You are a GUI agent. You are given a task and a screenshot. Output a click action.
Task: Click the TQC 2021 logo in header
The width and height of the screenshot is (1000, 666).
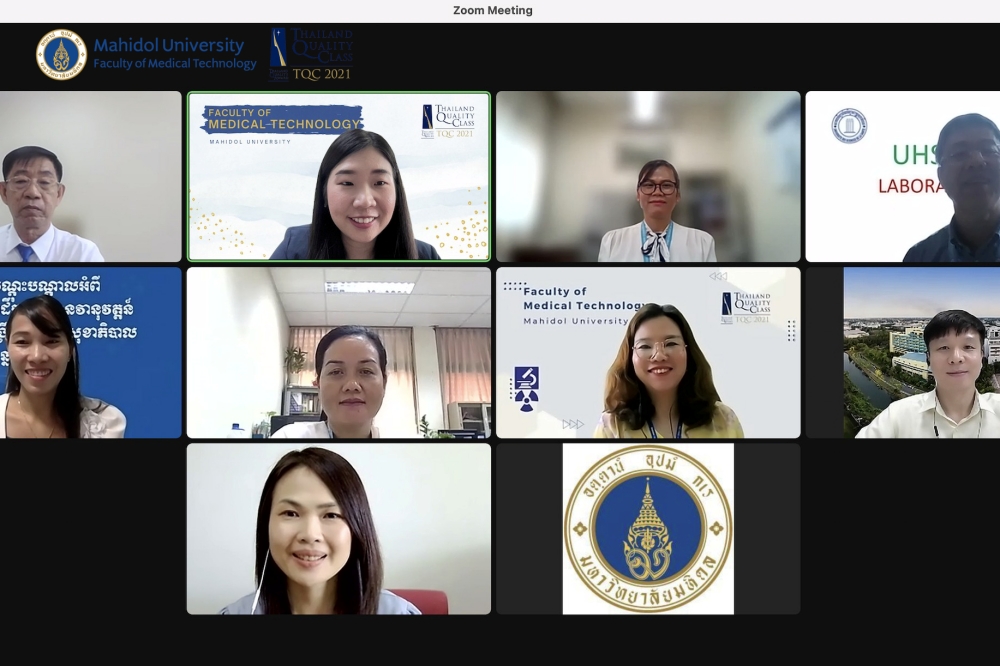click(311, 54)
